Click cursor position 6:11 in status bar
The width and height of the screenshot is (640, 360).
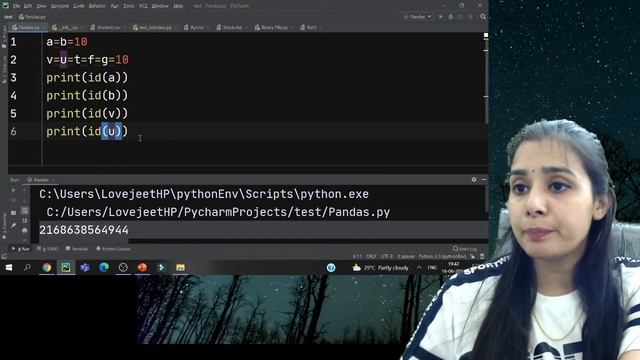point(357,256)
